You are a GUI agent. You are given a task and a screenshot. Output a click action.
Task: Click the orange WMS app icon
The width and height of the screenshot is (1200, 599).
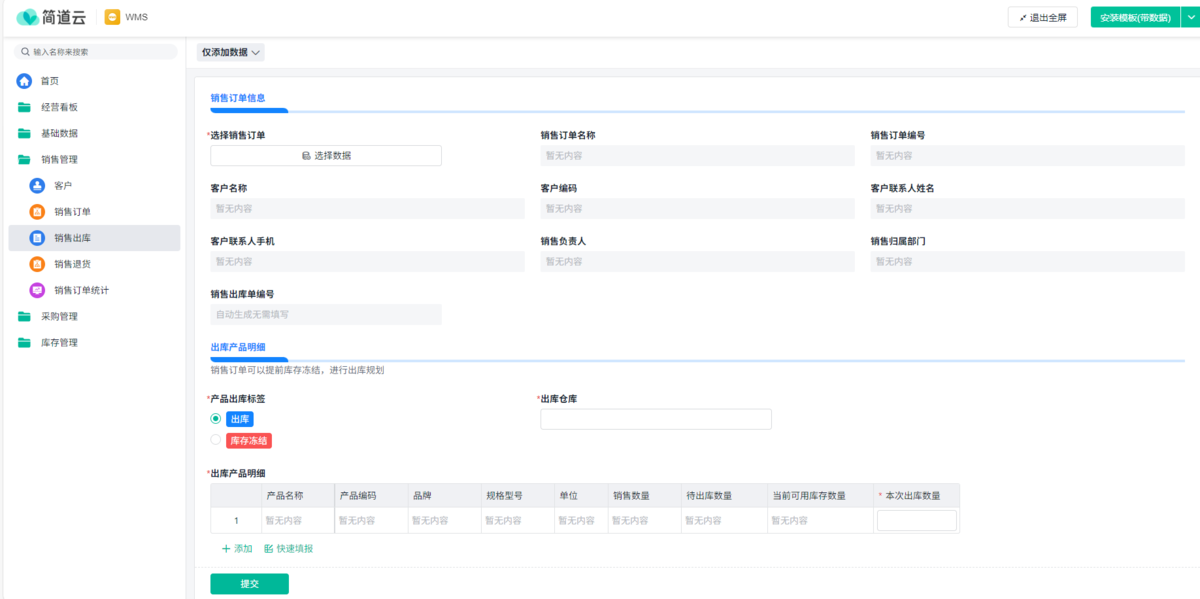pyautogui.click(x=112, y=17)
